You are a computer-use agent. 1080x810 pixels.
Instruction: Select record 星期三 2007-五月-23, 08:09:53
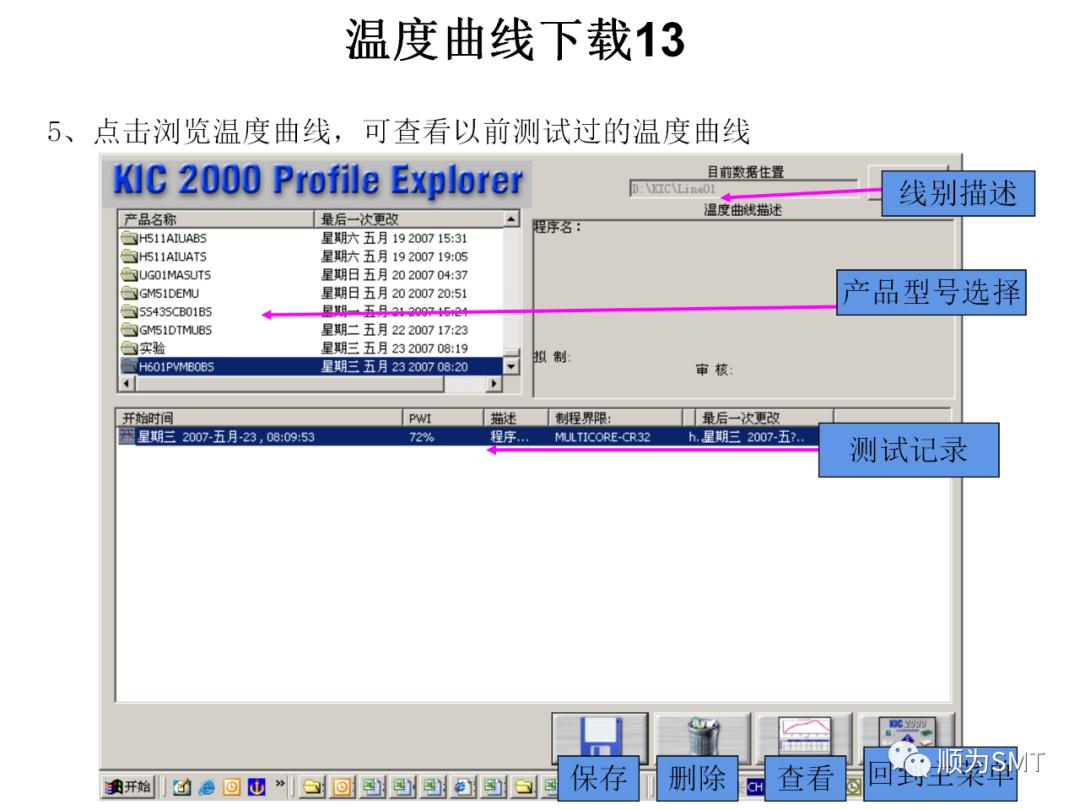click(x=226, y=437)
